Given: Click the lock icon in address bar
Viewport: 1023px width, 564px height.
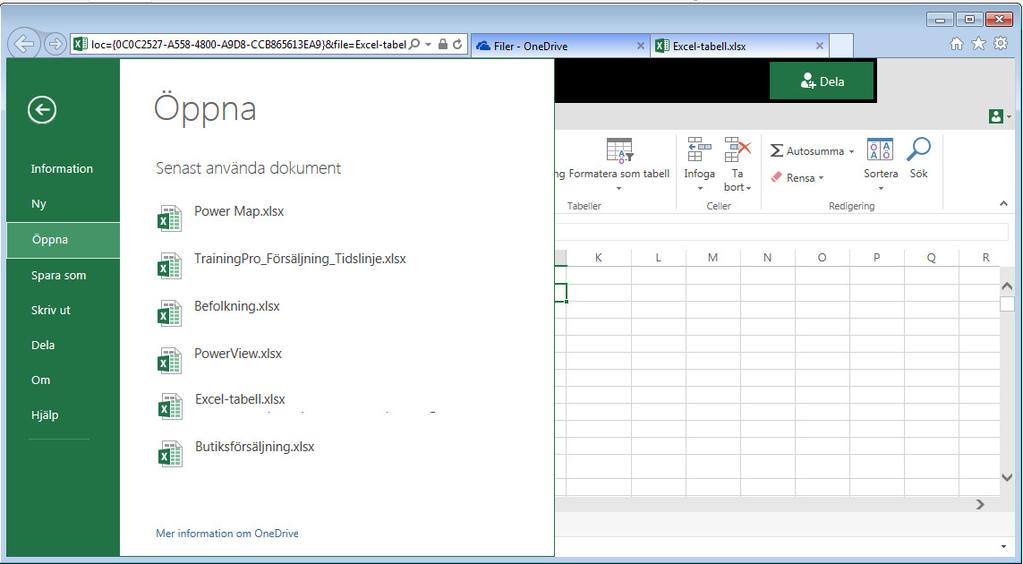Looking at the screenshot, I should (x=443, y=44).
